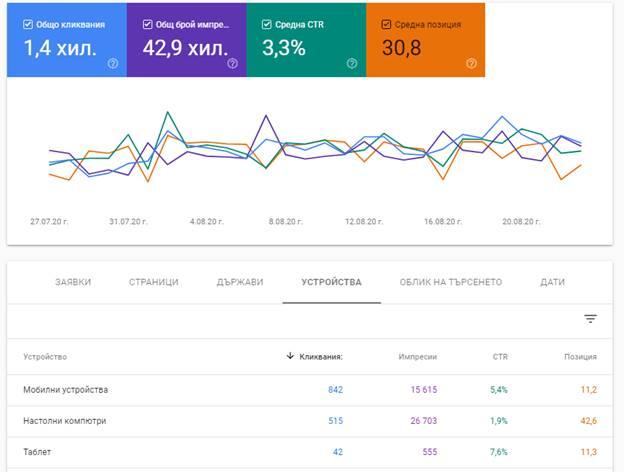Switch to the Държави tab
The height and width of the screenshot is (472, 624).
pyautogui.click(x=240, y=282)
